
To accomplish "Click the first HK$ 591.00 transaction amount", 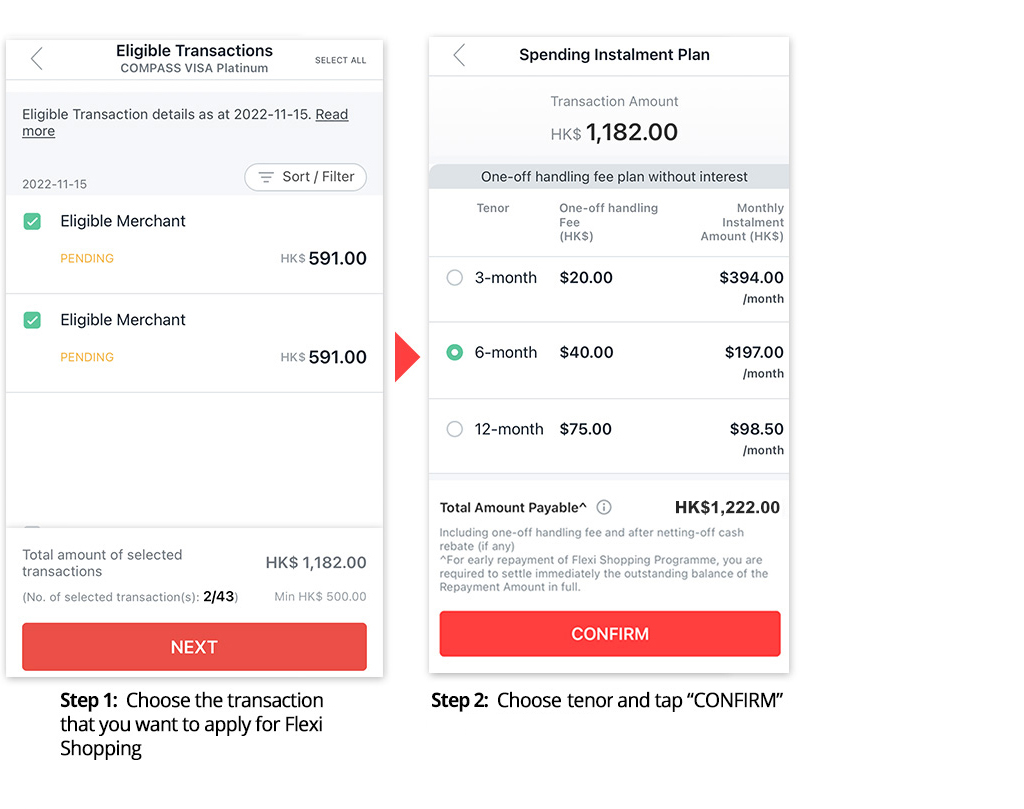I will pyautogui.click(x=324, y=258).
